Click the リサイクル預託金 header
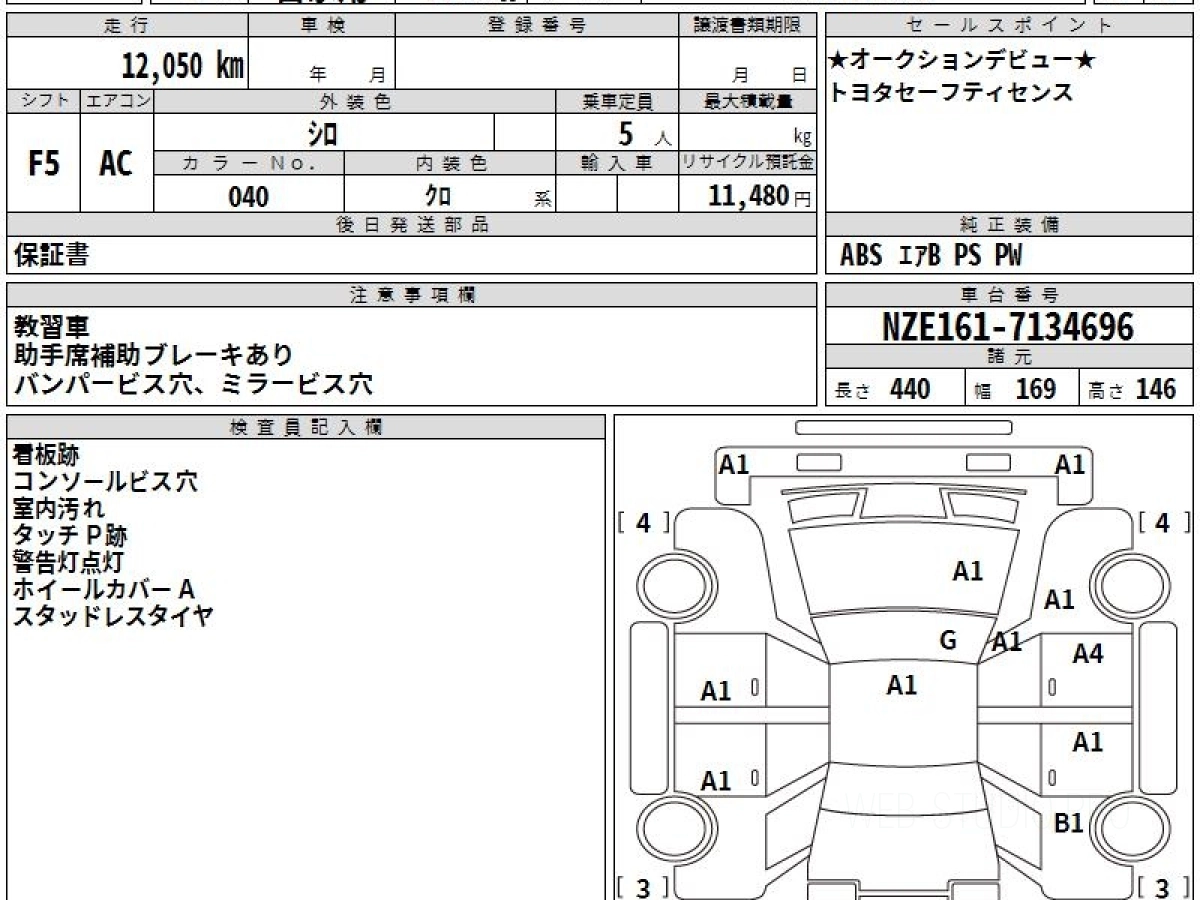1200x900 pixels. click(747, 163)
